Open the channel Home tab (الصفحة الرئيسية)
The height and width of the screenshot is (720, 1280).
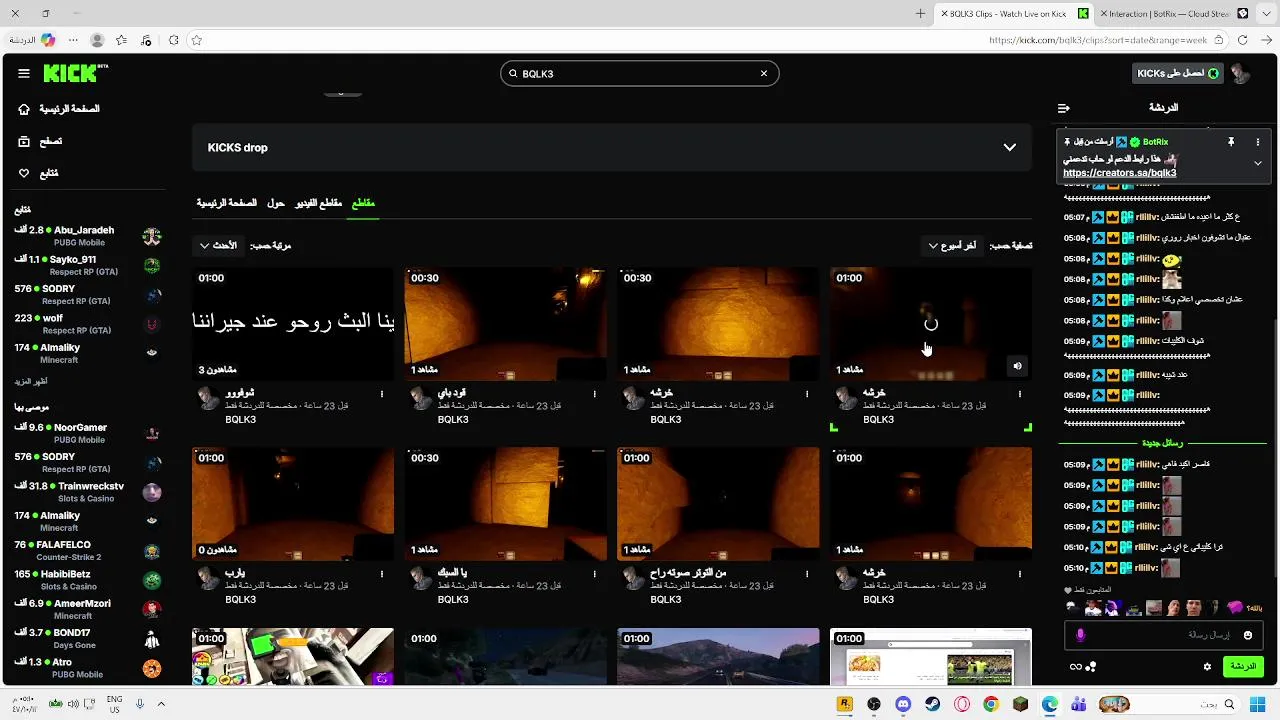[227, 203]
